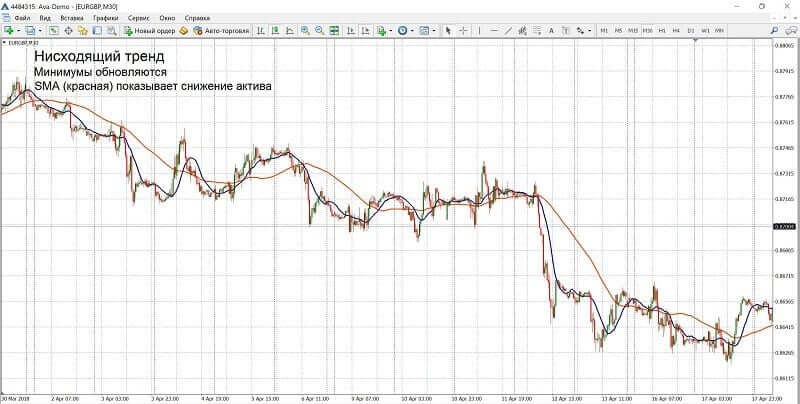This screenshot has height=404, width=800.
Task: Switch chart to line chart view
Action: click(290, 31)
